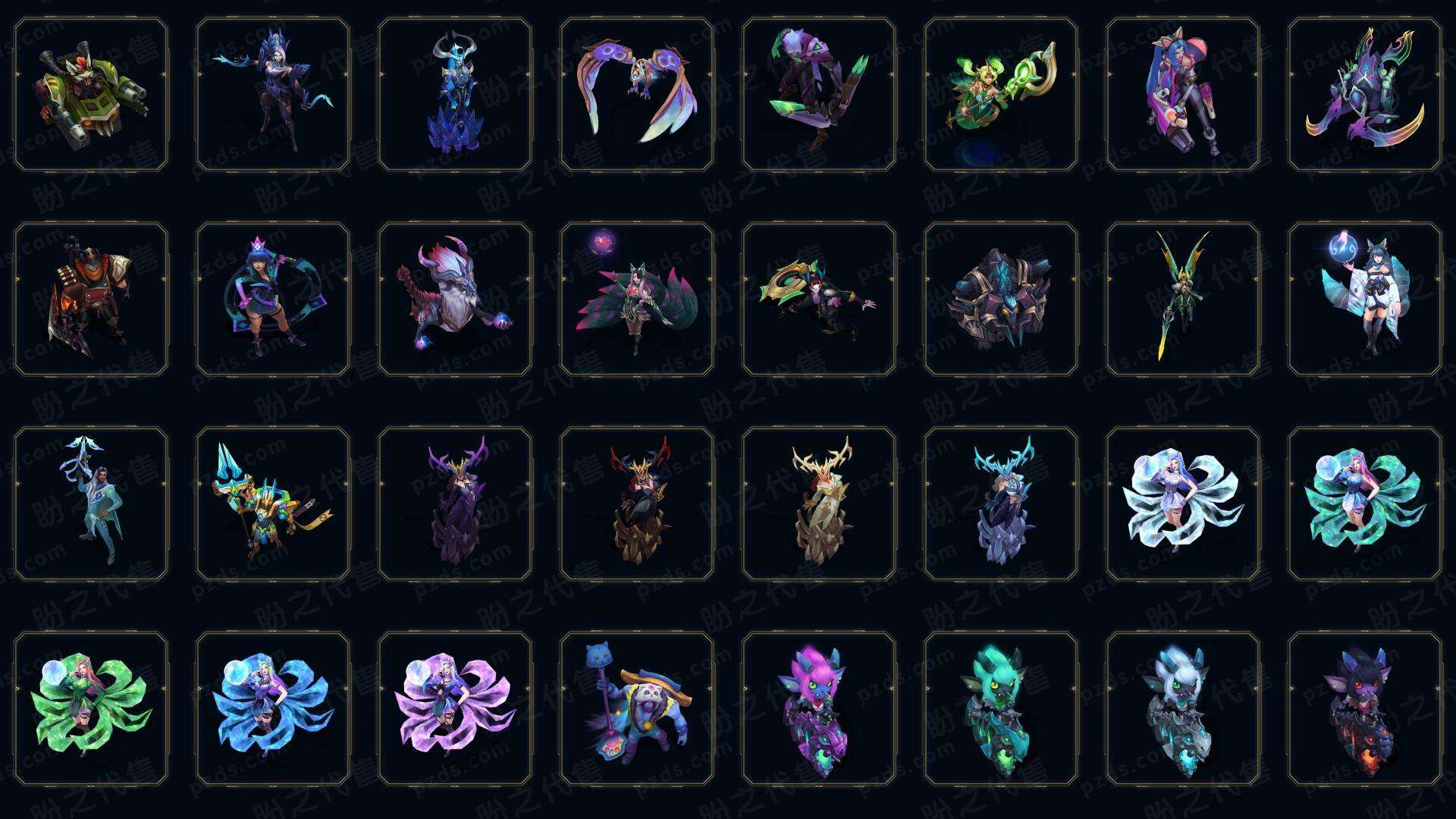
Task: Select the white-maned beast rider chroma
Action: coord(1183,708)
